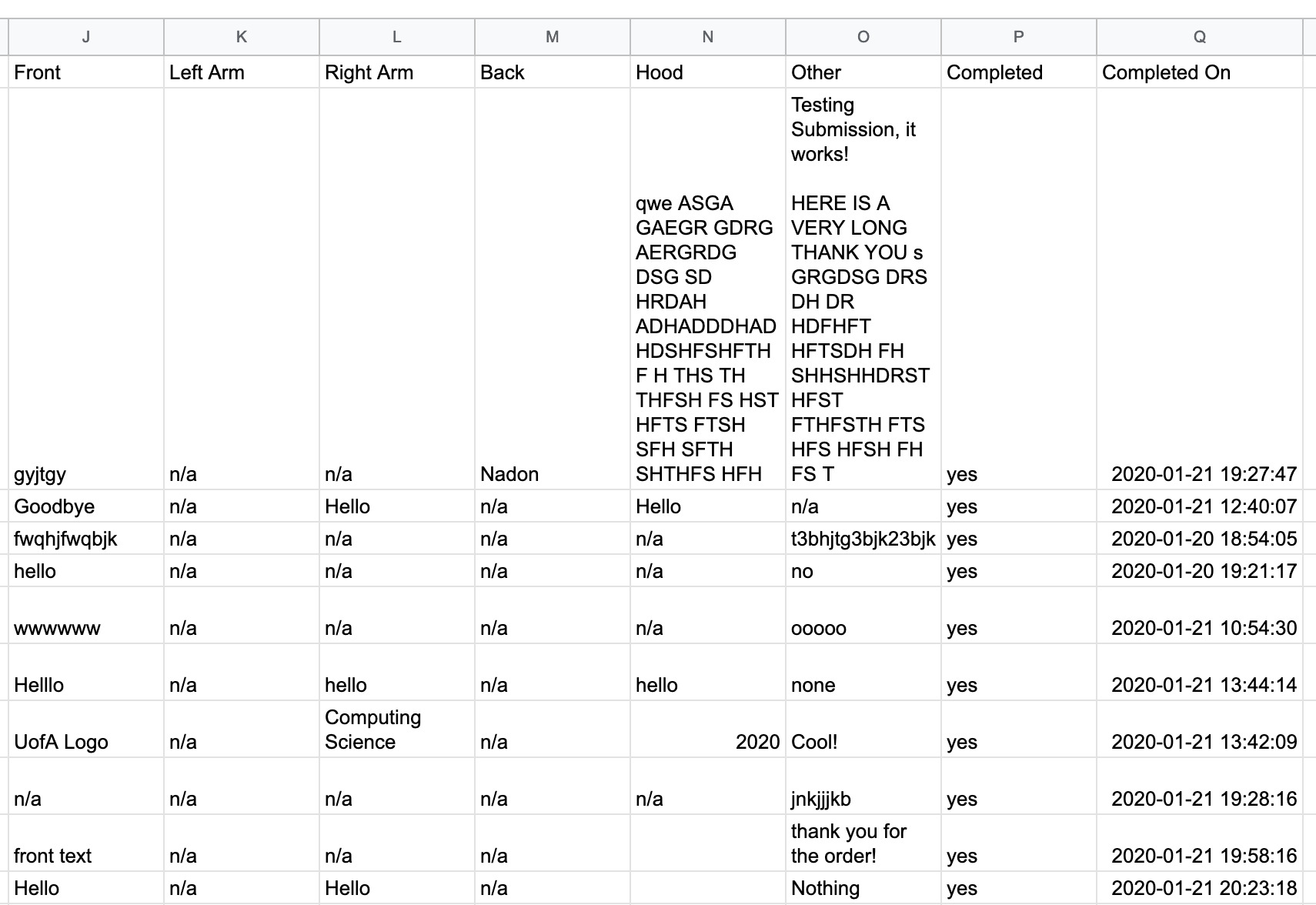Select column P header
The height and width of the screenshot is (905, 1316).
(1019, 37)
